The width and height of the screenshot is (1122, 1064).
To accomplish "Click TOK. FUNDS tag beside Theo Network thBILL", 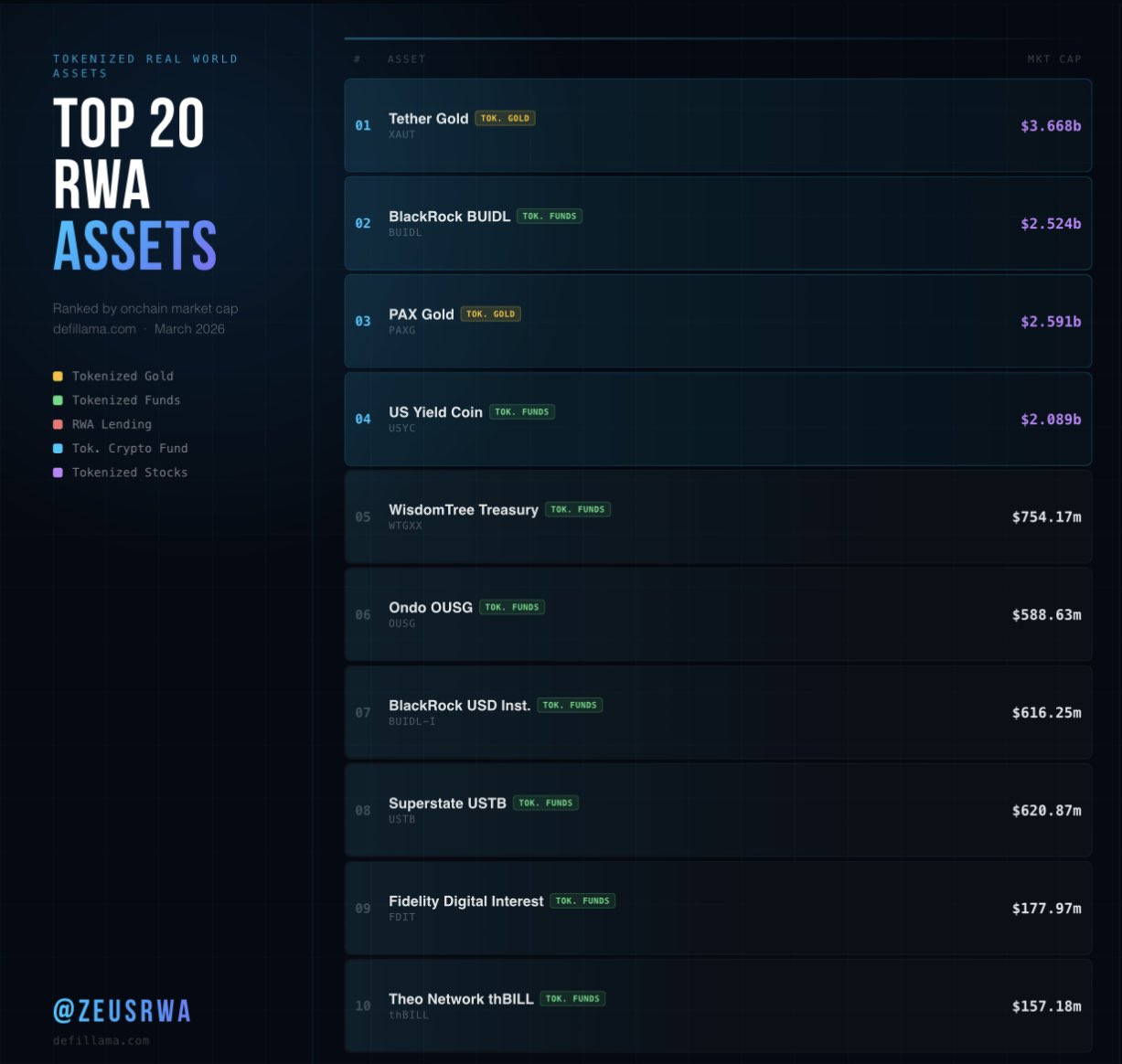I will pyautogui.click(x=572, y=998).
